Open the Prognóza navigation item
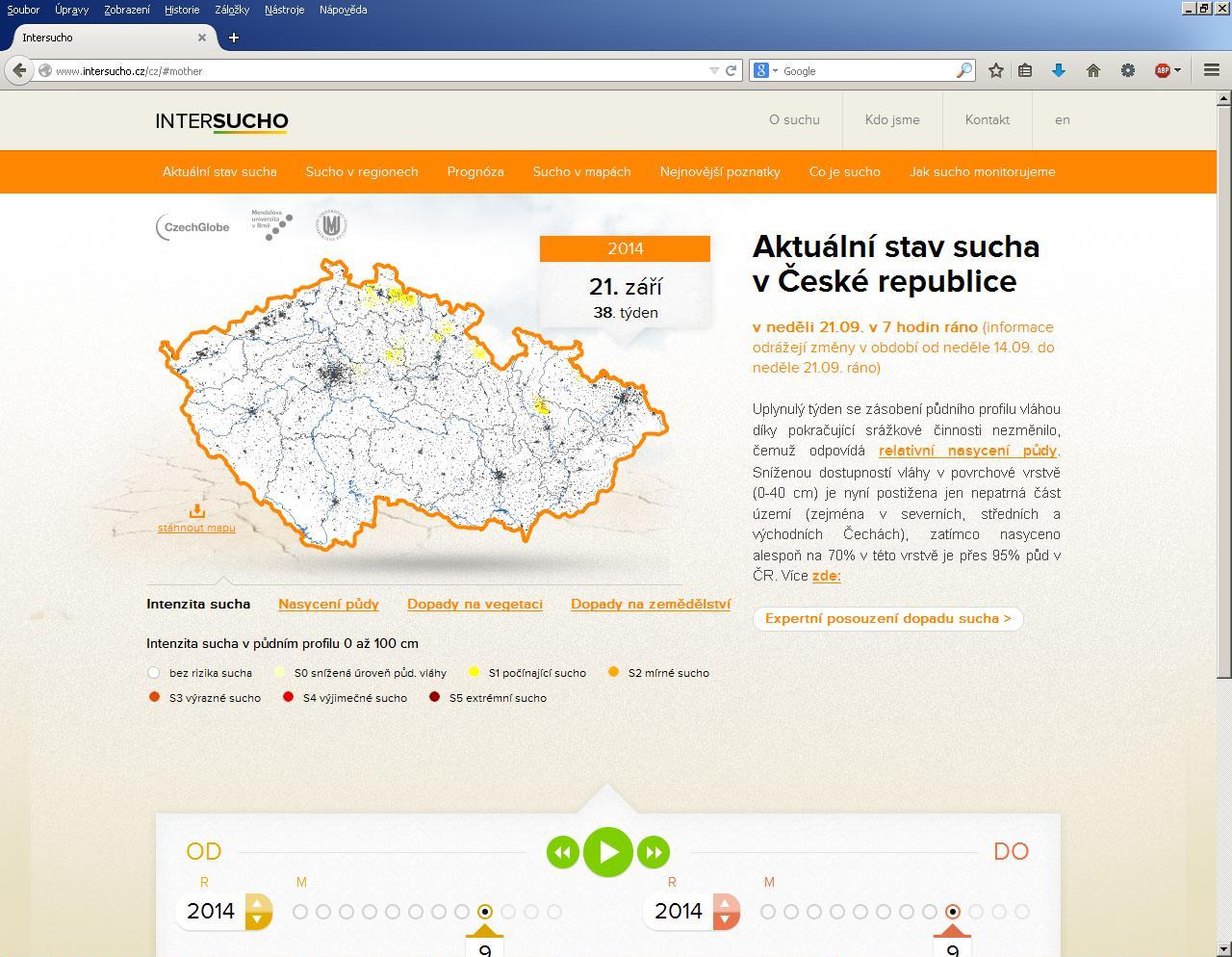The image size is (1232, 957). [x=475, y=172]
